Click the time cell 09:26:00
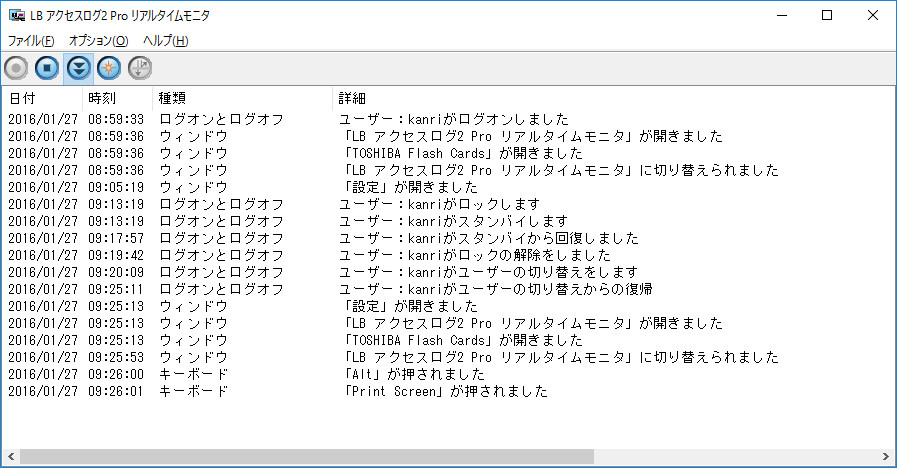The image size is (897, 468). tap(116, 374)
